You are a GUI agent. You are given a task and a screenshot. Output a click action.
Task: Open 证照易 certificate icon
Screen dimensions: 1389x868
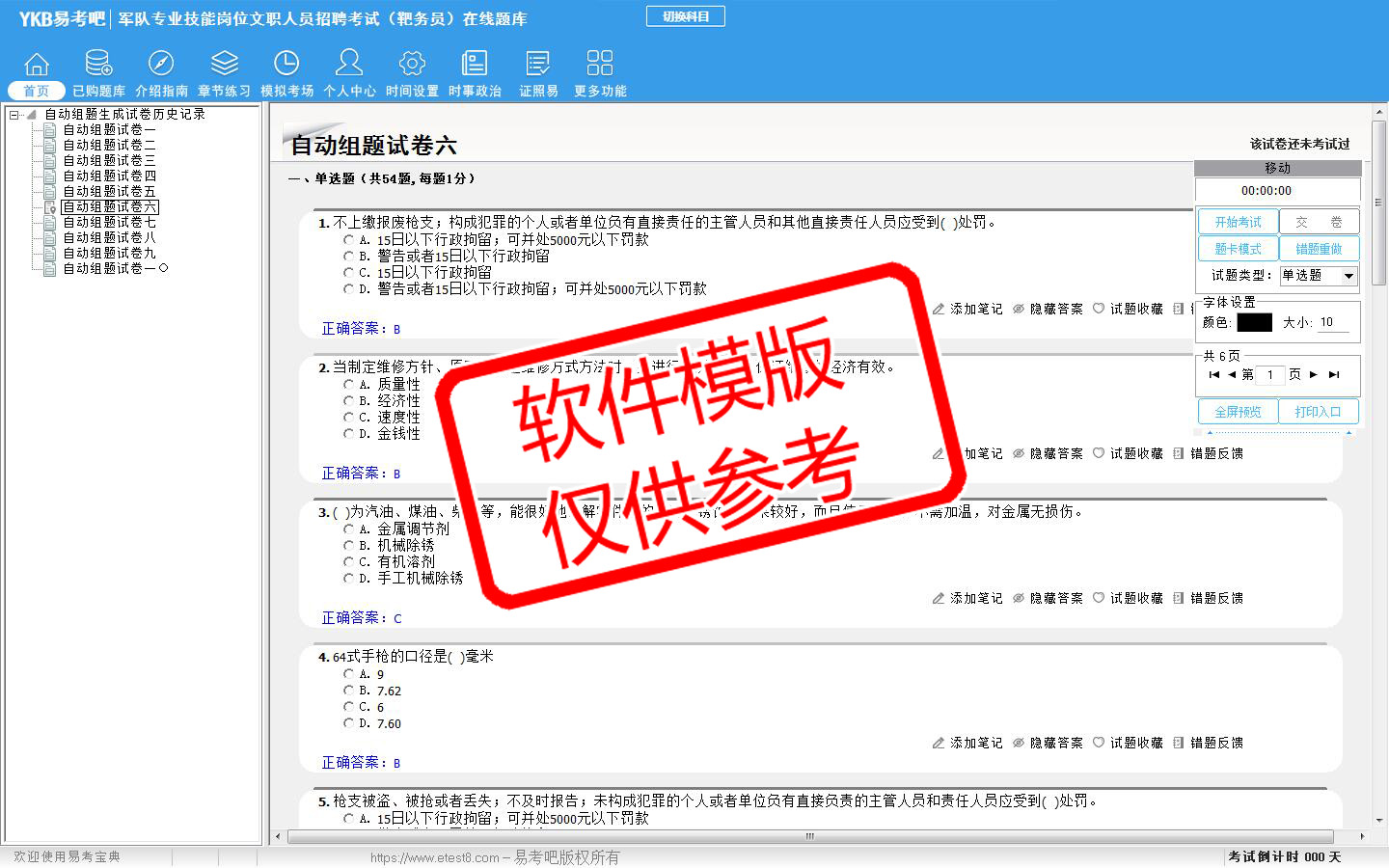538,65
